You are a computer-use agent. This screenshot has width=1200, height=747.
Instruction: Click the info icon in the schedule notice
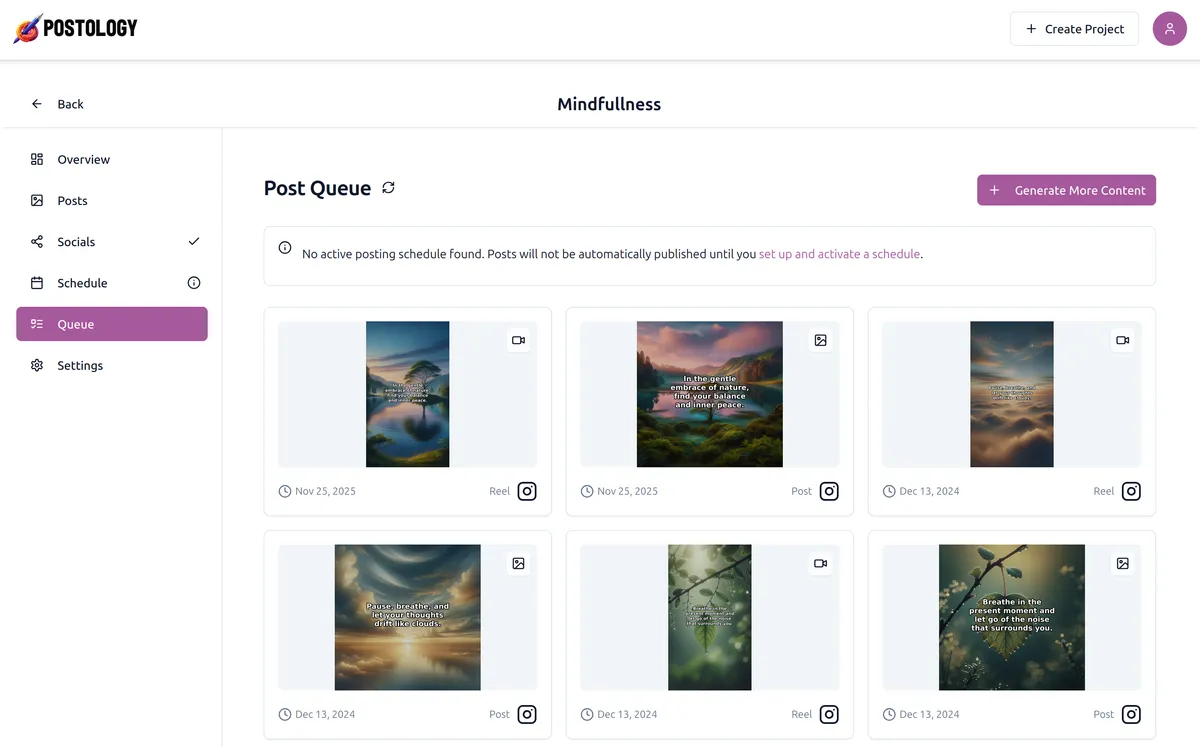tap(285, 247)
